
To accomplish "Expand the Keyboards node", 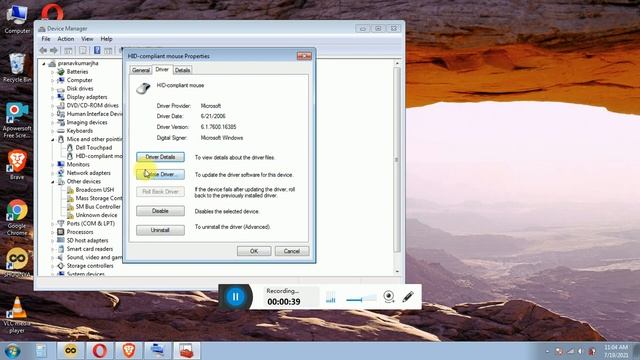I will [x=53, y=131].
